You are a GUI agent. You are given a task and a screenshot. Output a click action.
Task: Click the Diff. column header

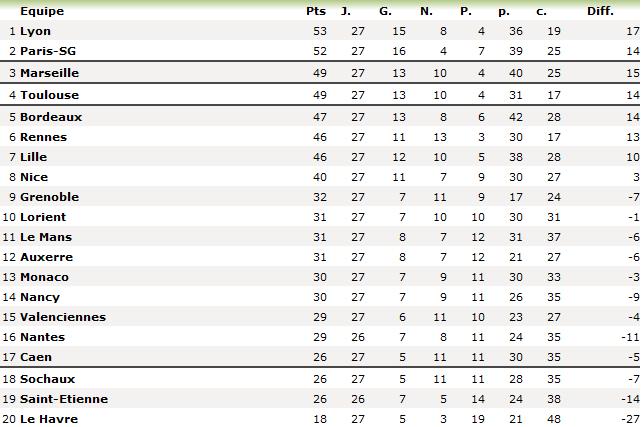point(600,11)
